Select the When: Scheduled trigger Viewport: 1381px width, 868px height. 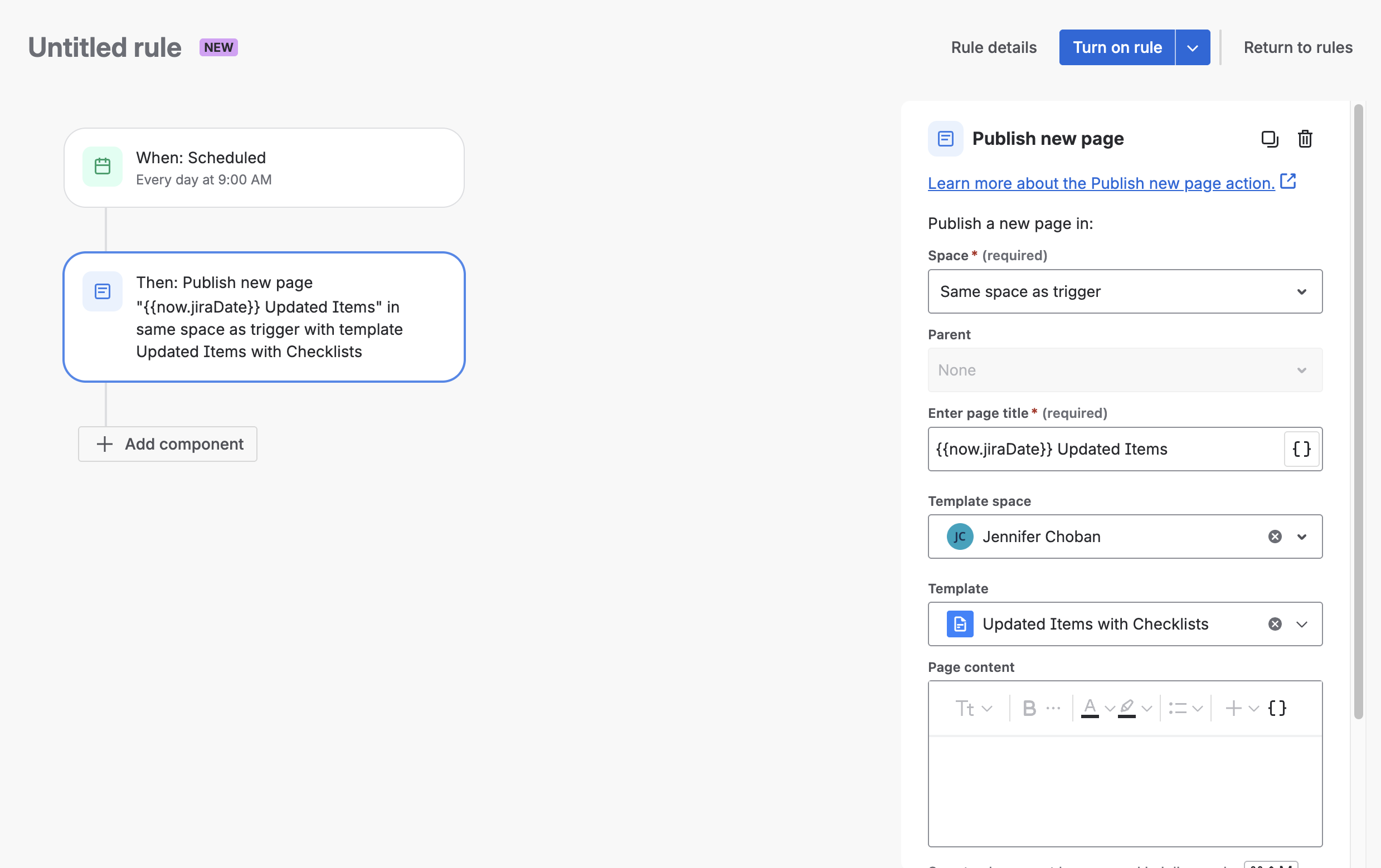264,167
